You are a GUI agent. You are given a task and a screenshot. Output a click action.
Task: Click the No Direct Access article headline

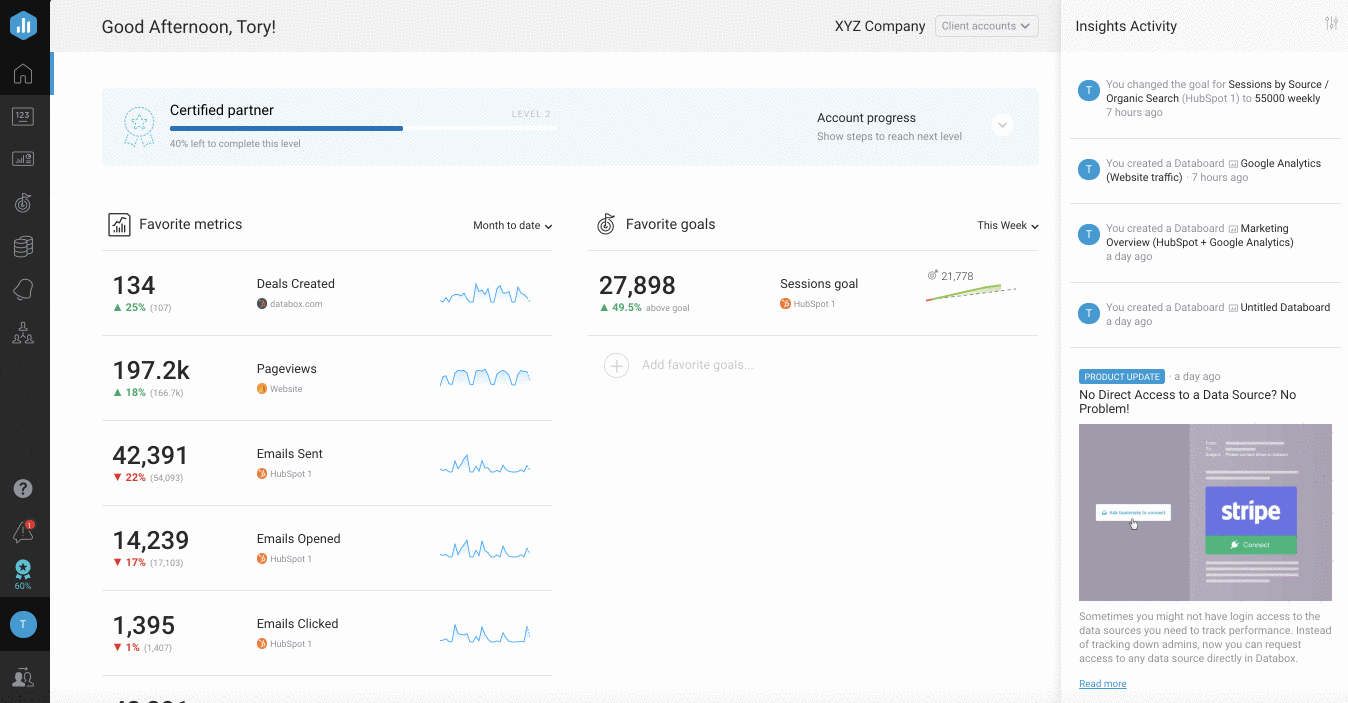pyautogui.click(x=1187, y=402)
